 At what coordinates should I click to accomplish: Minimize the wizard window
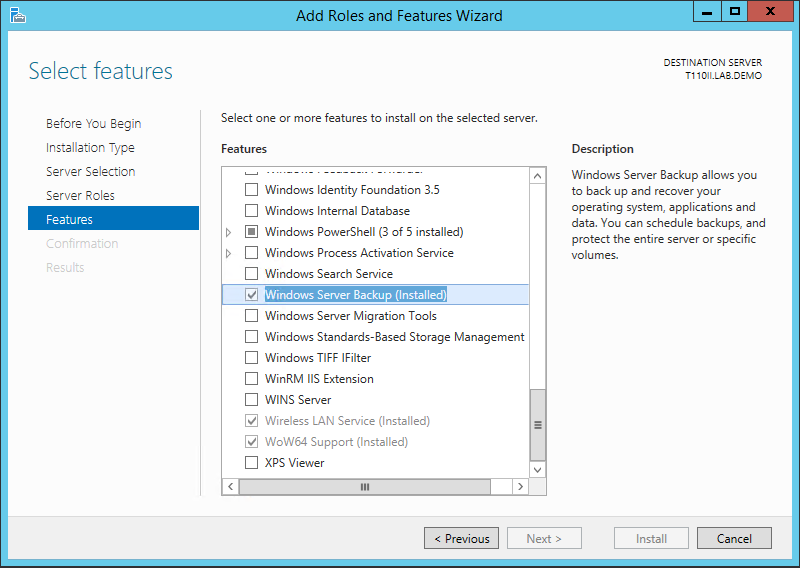pos(709,12)
